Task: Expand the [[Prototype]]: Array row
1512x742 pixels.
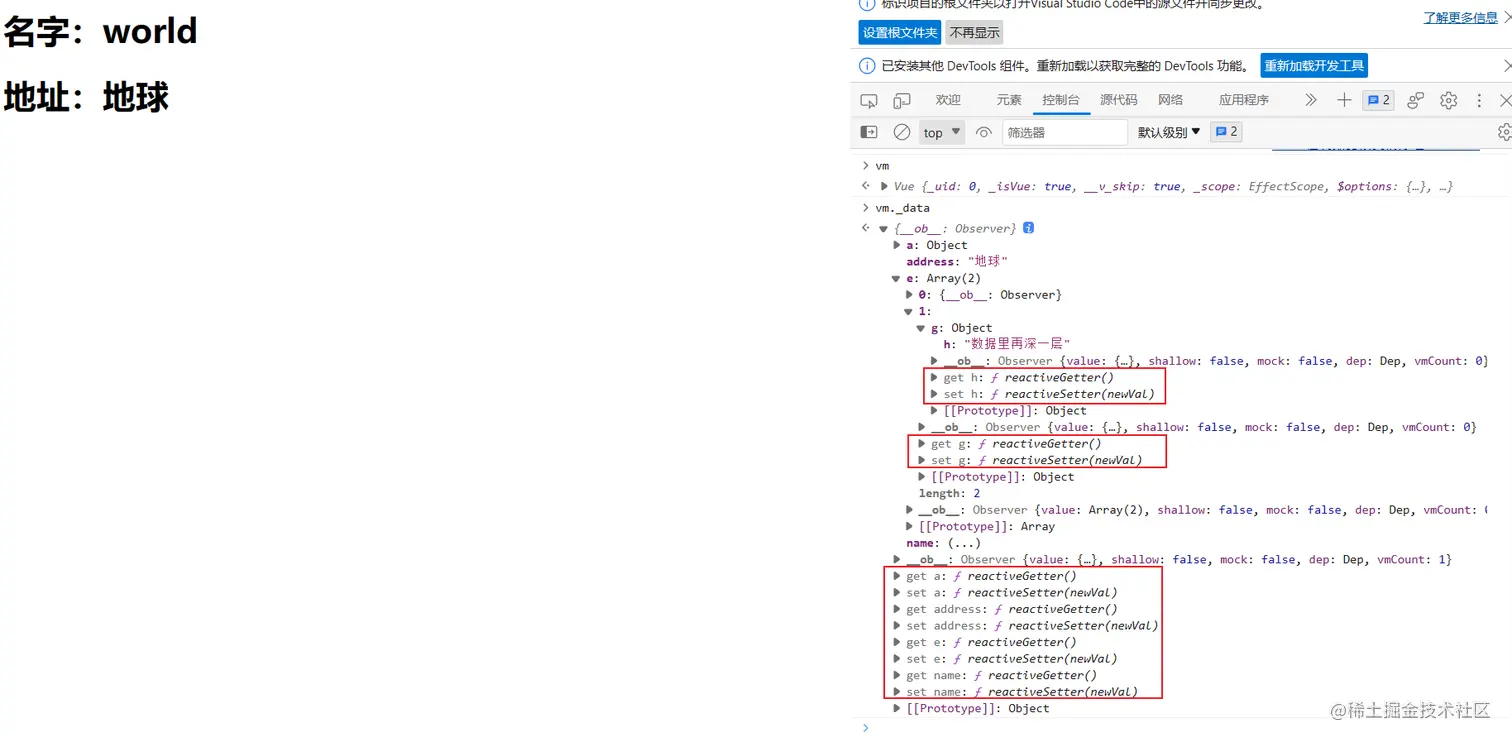Action: [x=909, y=526]
